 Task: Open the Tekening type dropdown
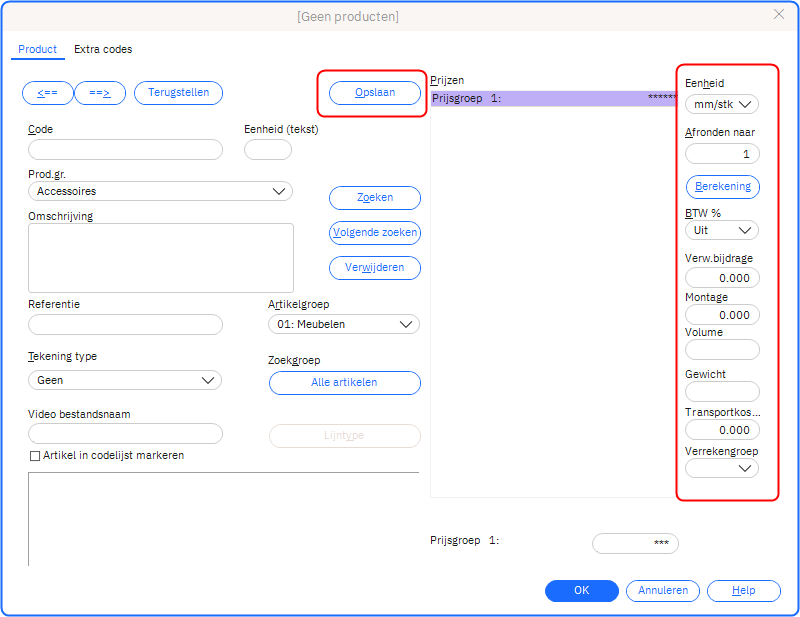point(125,380)
